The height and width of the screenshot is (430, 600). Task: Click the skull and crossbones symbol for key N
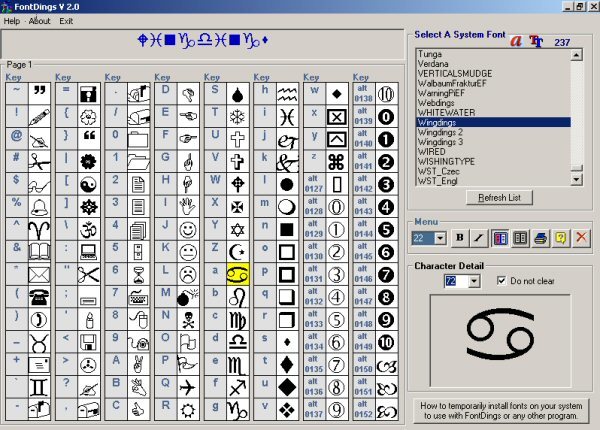(188, 319)
